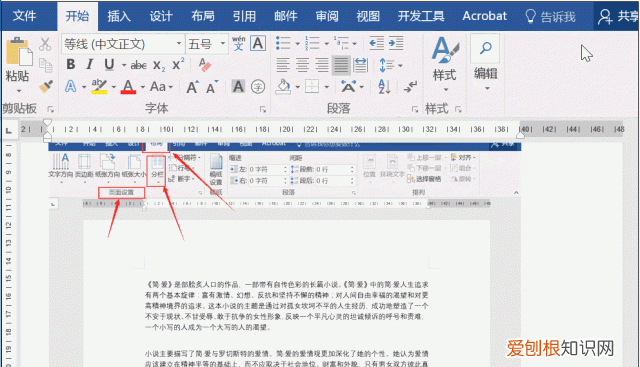Viewport: 640px width, 367px height.
Task: Open Font dialog launcher
Action: tap(263, 109)
